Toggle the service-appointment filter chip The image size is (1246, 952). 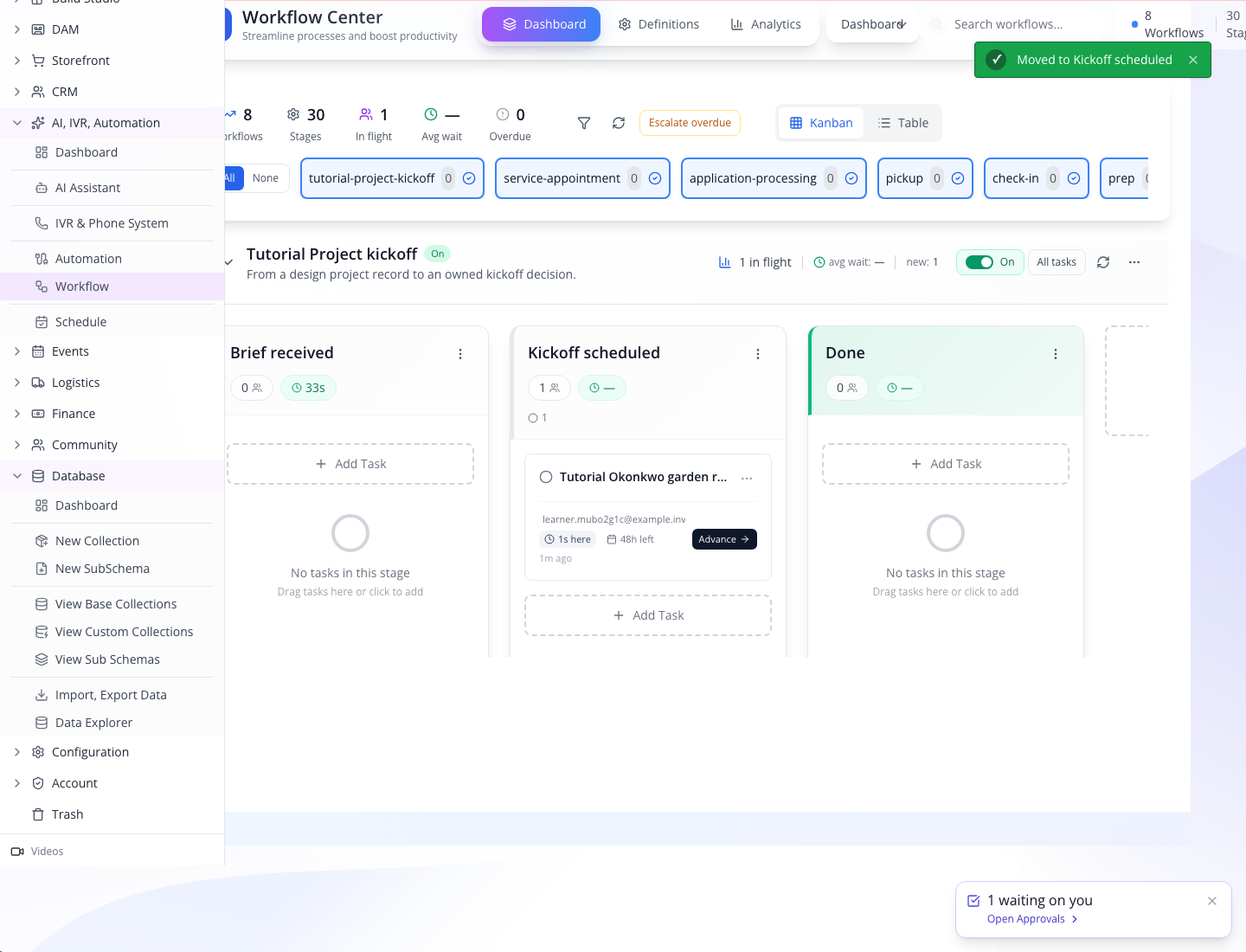pos(582,178)
